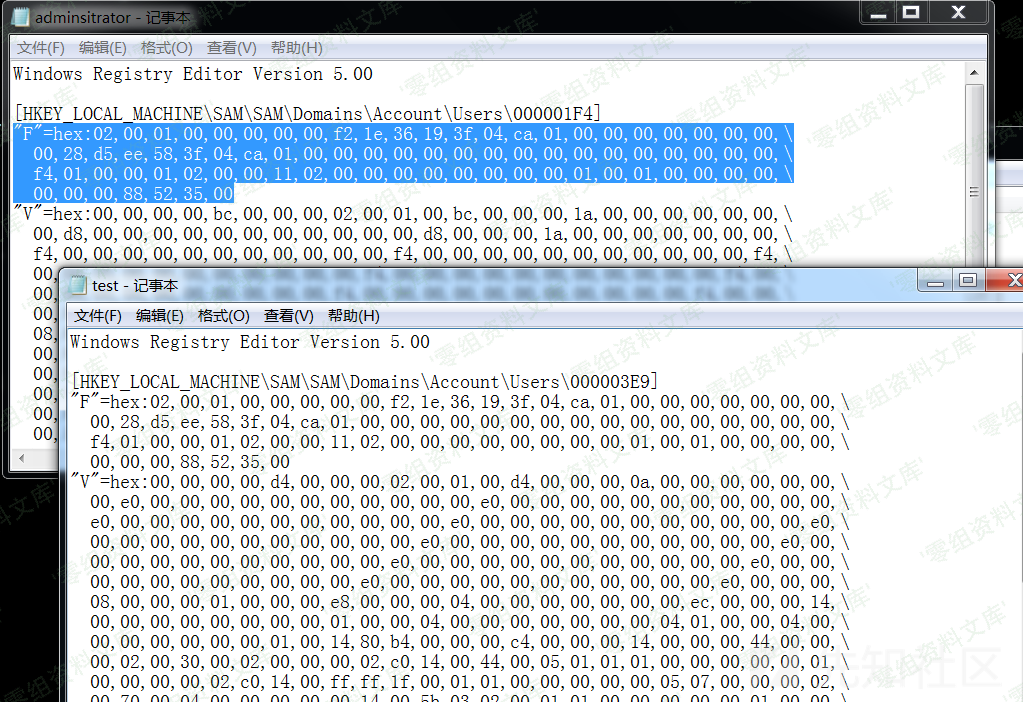Open 查看(V) menu in test window

point(289,316)
